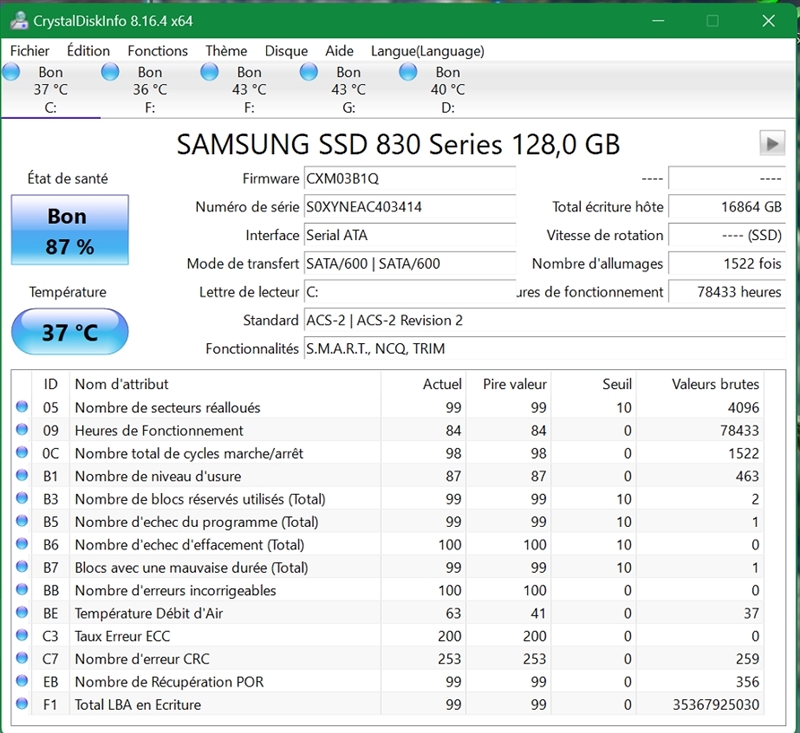This screenshot has height=733, width=800.
Task: Select the Heures de Fonctionnement attribute row
Action: click(x=159, y=431)
